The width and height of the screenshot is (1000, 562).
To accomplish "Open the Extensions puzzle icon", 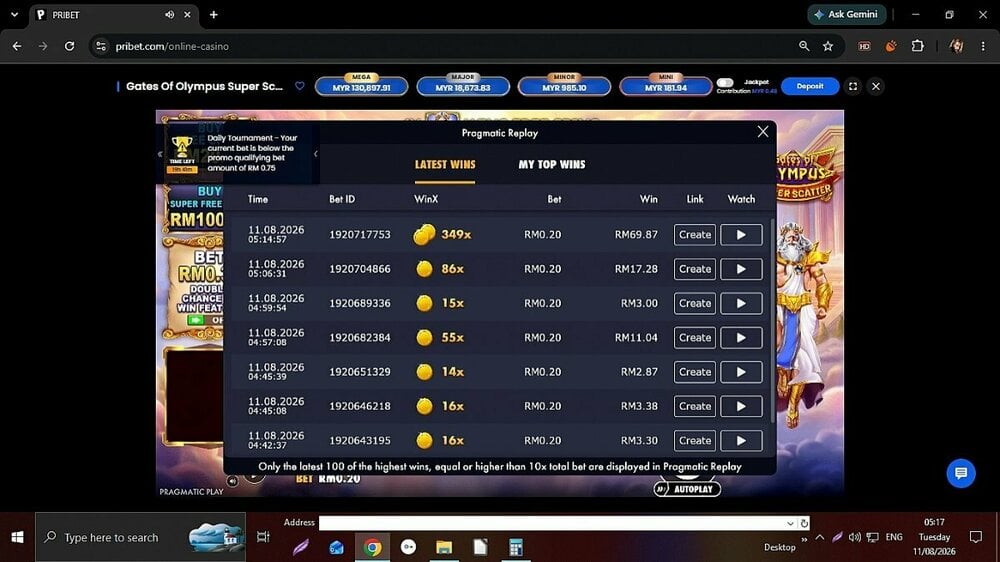I will tap(918, 46).
